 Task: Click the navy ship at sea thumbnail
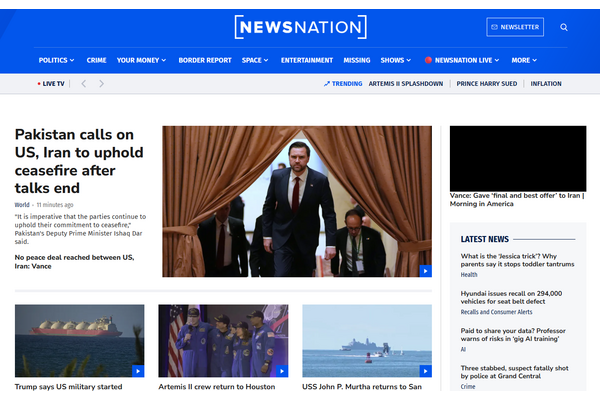pyautogui.click(x=367, y=341)
